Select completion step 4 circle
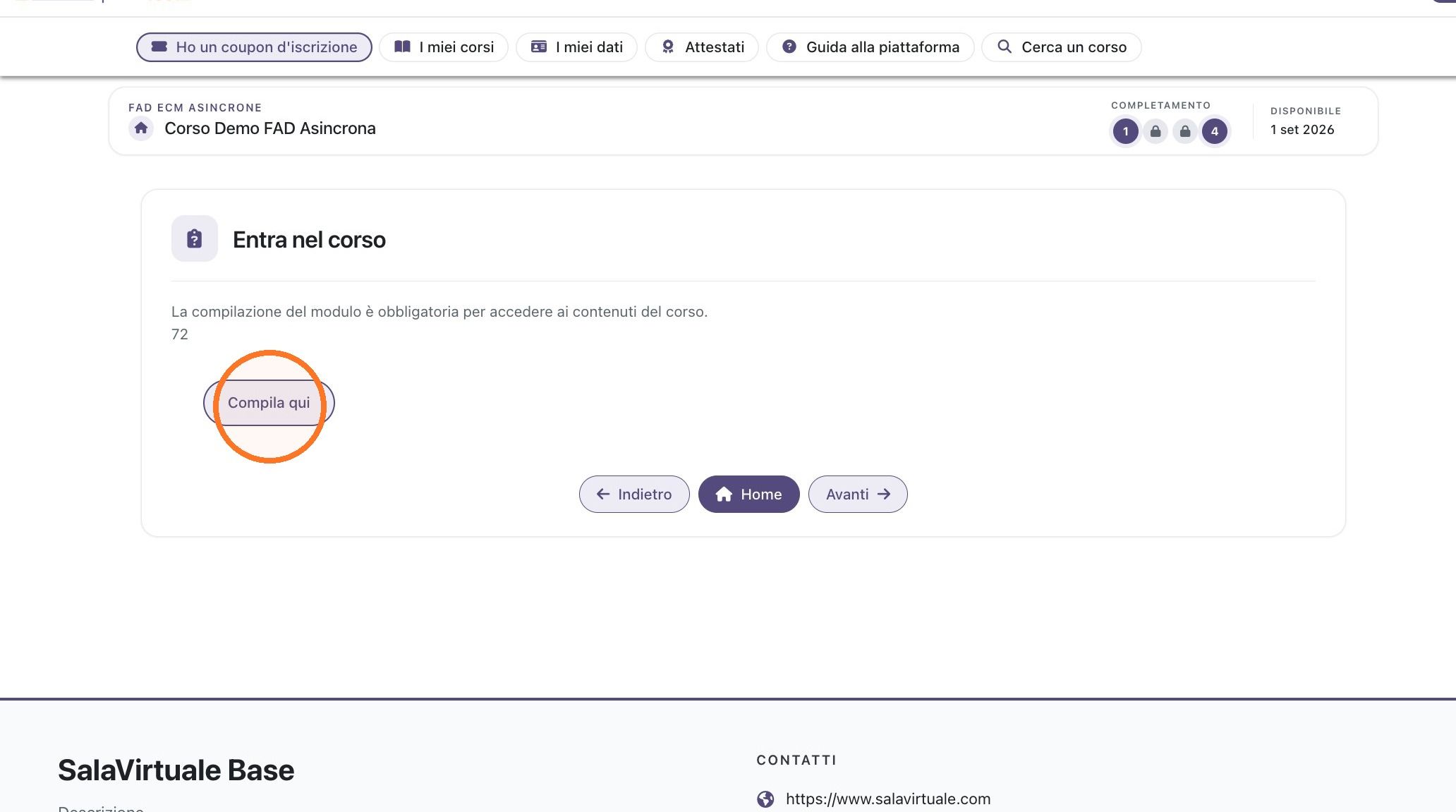 coord(1215,131)
